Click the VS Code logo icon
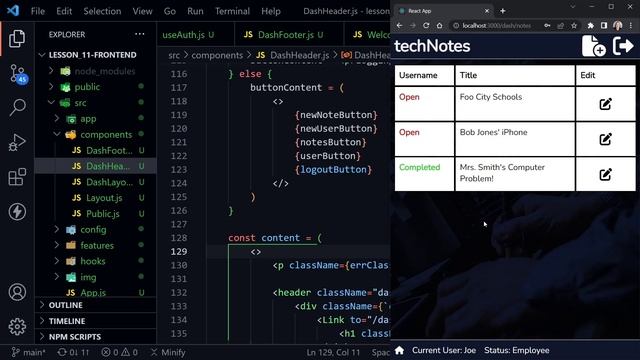The height and width of the screenshot is (360, 640). point(13,11)
